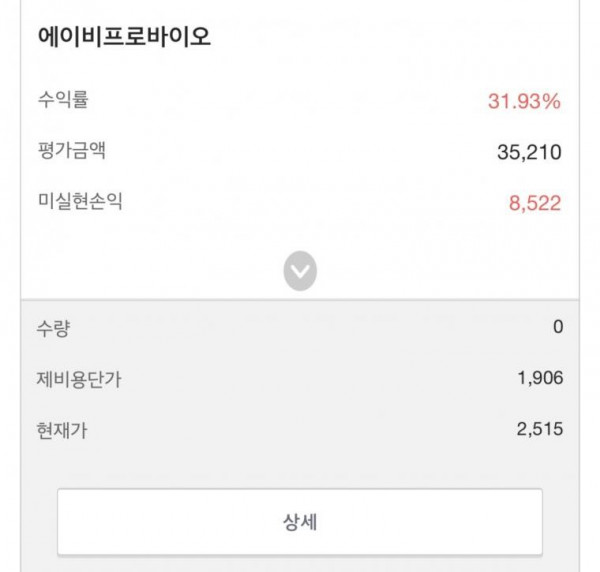Click the 현재가 row in the gray details section
The width and height of the screenshot is (600, 572).
pos(300,430)
